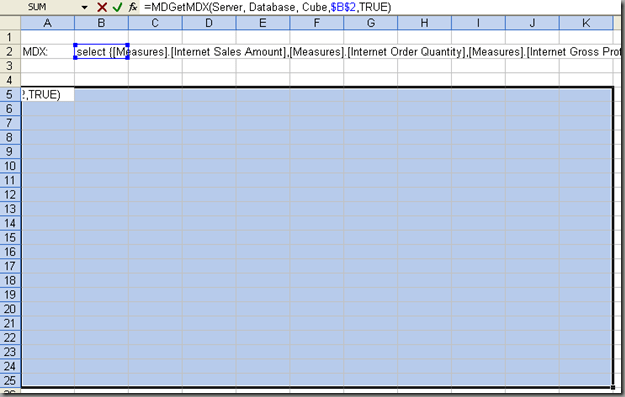Screen dimensions: 625x397
Task: Expand the Name Box dropdown arrow
Action: (84, 7)
